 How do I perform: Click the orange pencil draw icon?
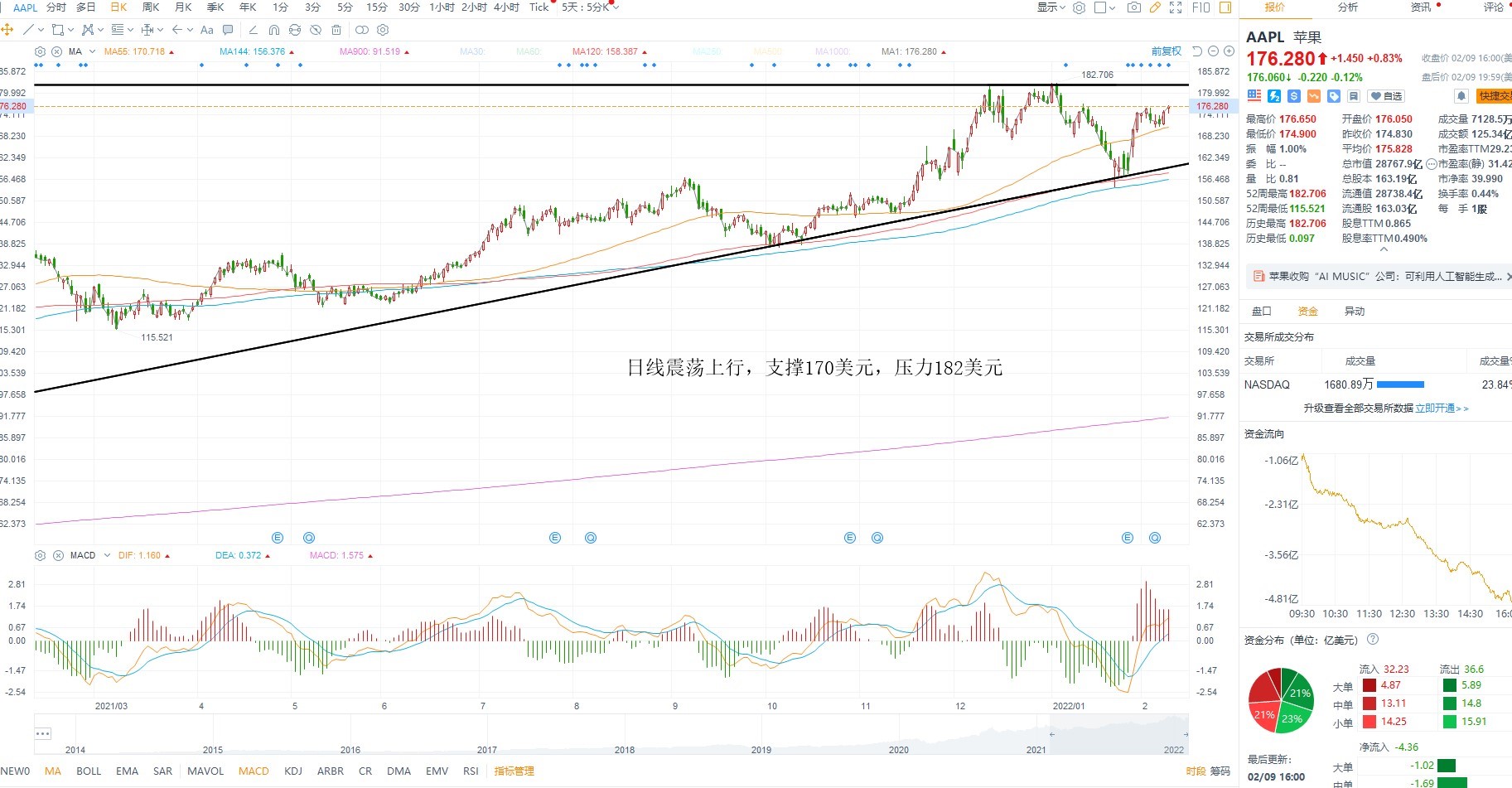point(1155,7)
